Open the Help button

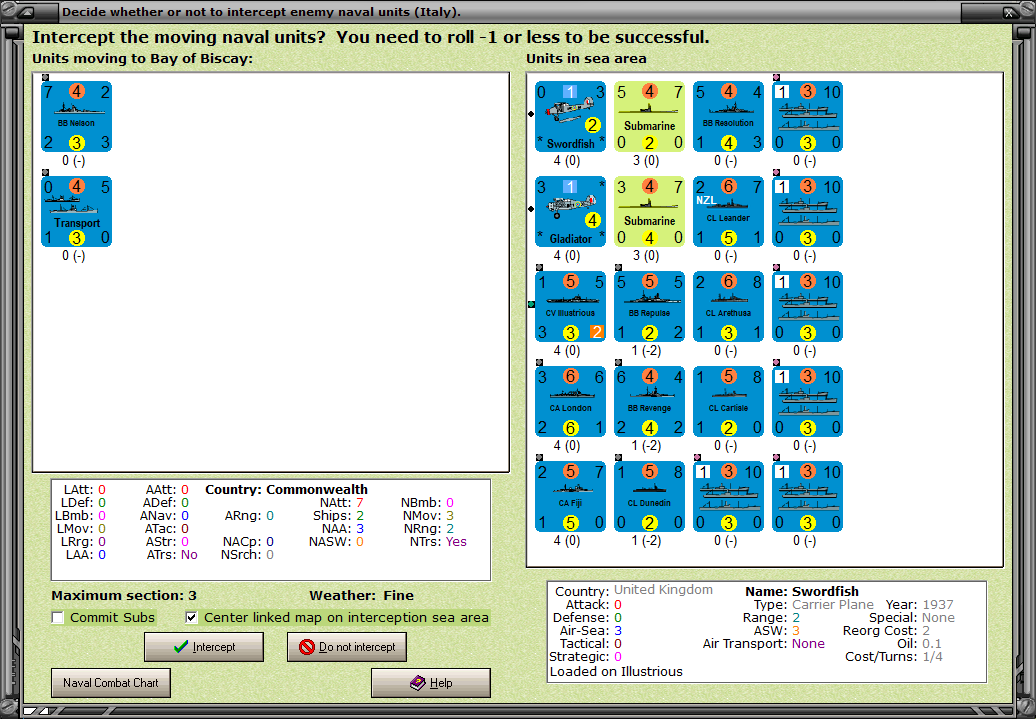pos(431,683)
